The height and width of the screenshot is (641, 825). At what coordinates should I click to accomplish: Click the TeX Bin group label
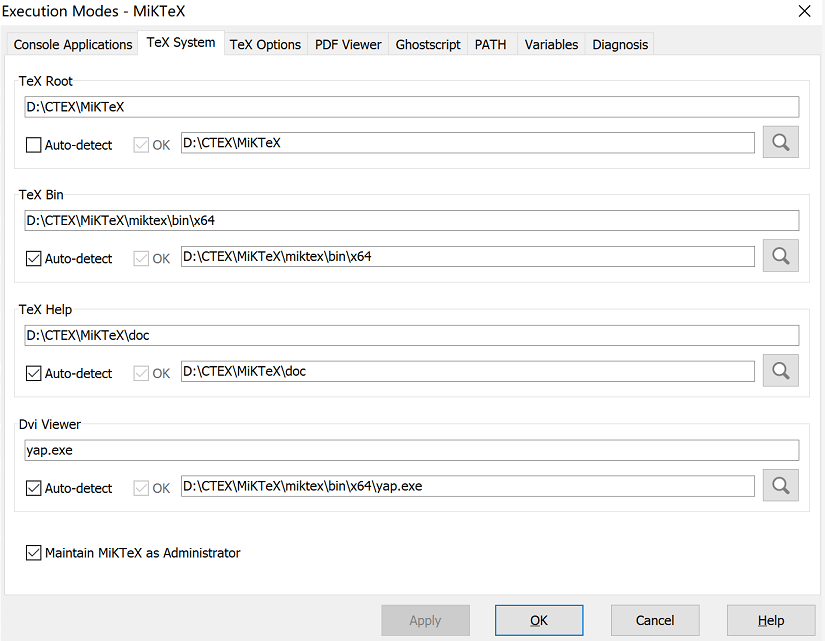(41, 195)
